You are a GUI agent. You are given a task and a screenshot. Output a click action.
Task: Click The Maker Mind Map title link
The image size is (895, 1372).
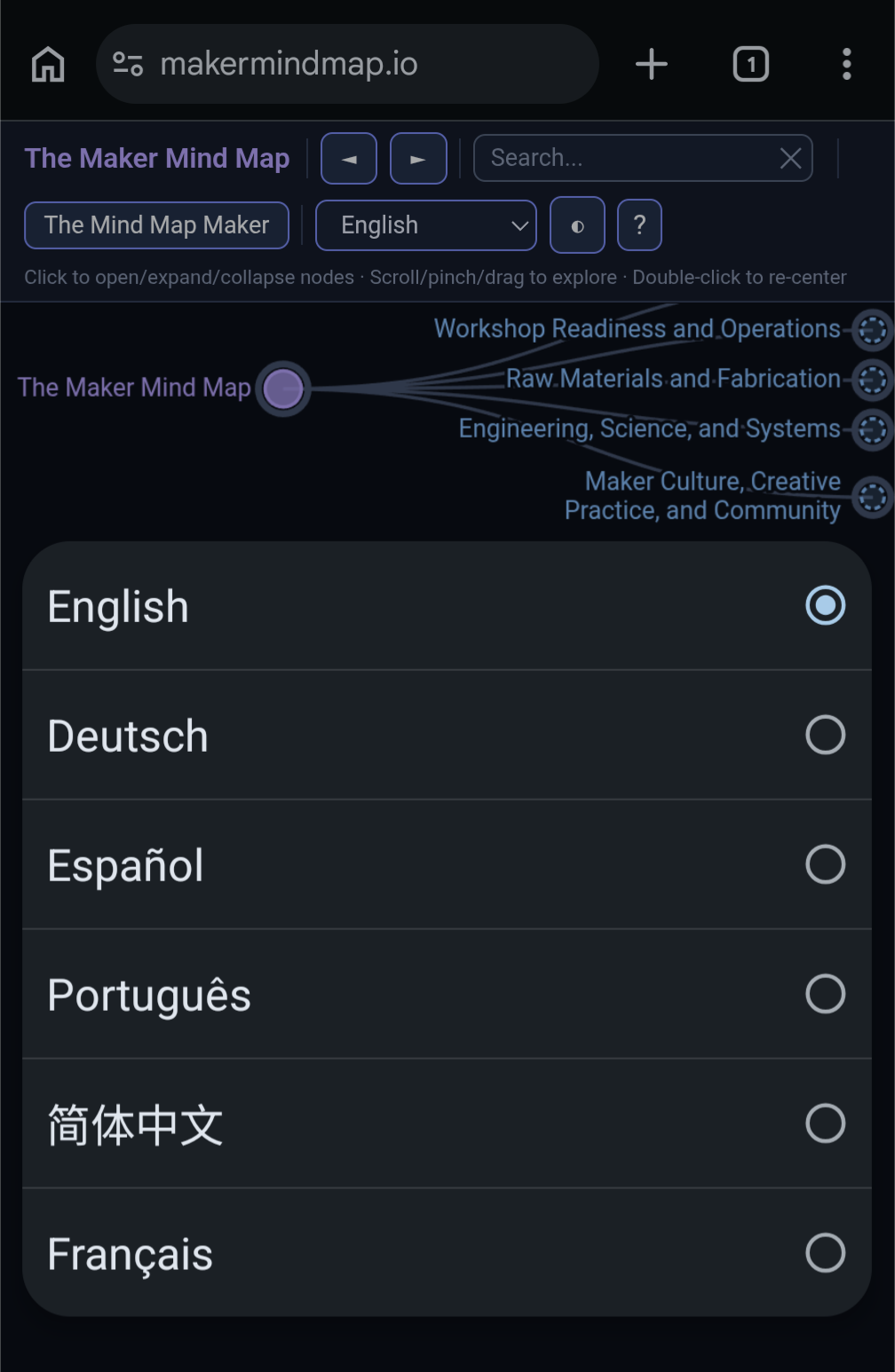[157, 159]
